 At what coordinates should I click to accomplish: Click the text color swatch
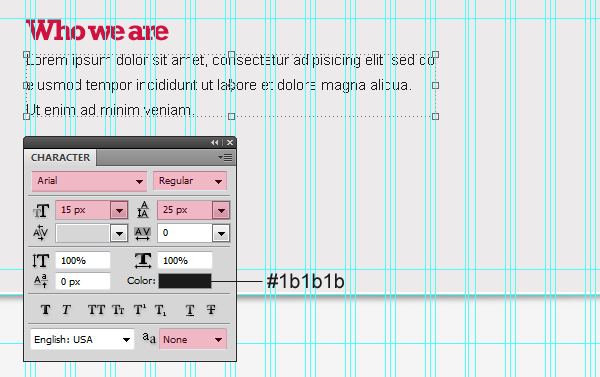coord(185,281)
